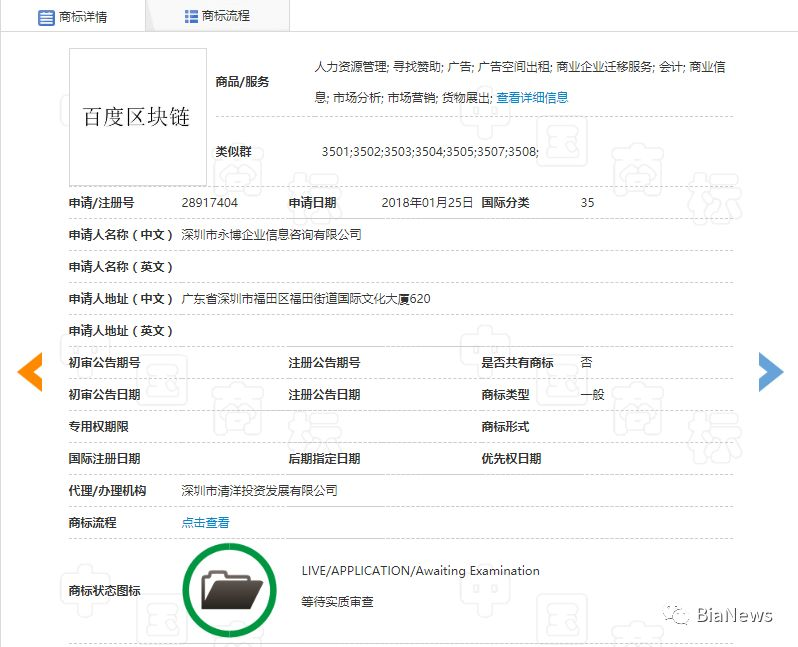Click the 申请人名称（英文）label
The width and height of the screenshot is (798, 647).
(x=121, y=267)
